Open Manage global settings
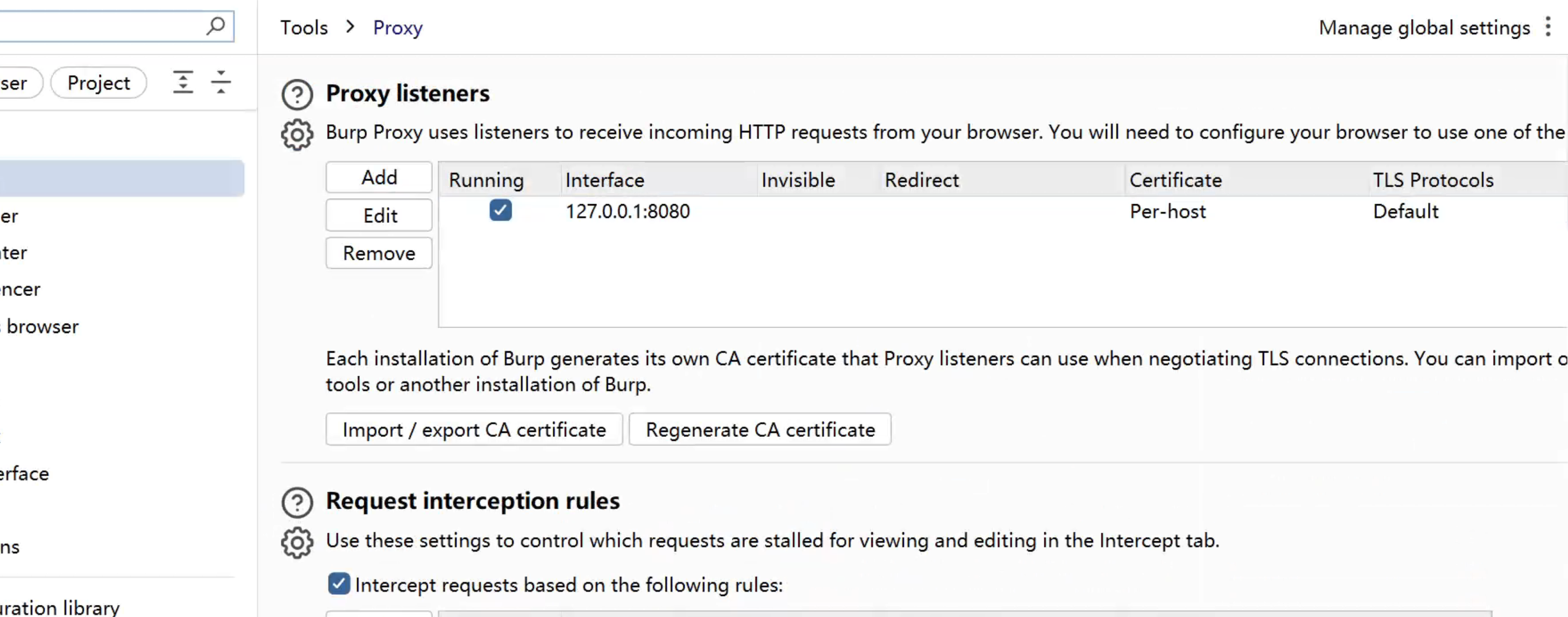The height and width of the screenshot is (617, 1568). click(1424, 28)
